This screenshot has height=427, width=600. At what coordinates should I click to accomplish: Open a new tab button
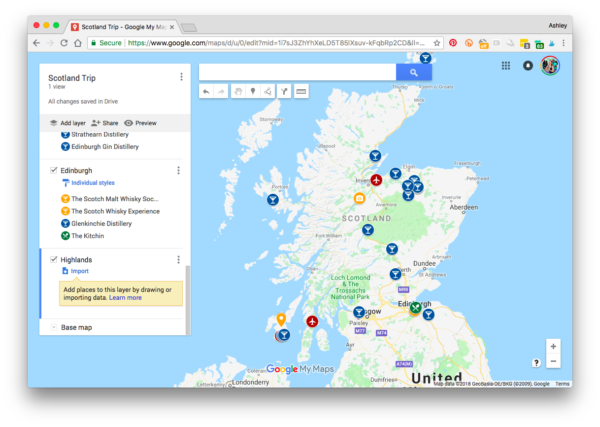[x=189, y=27]
